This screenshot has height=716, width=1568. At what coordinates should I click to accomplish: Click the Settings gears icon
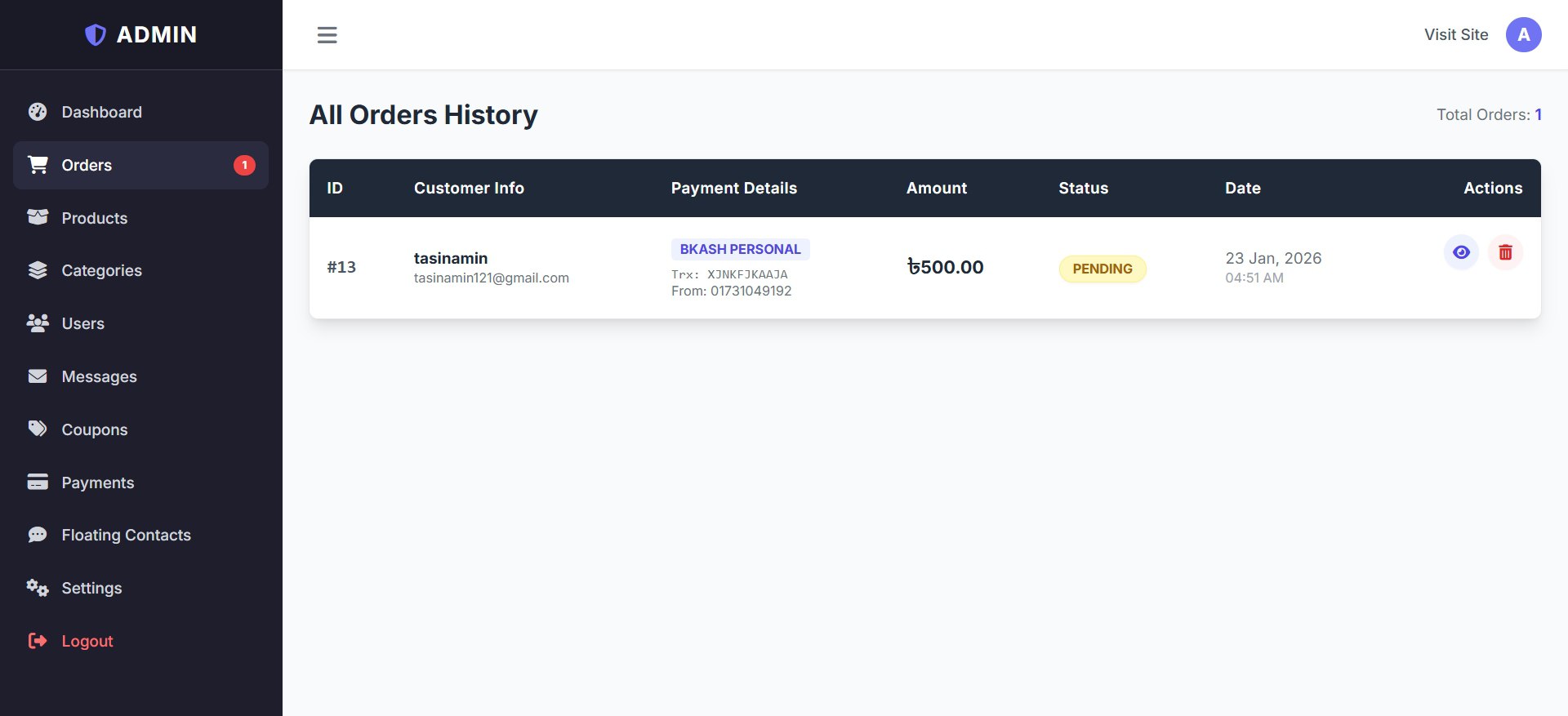(x=38, y=588)
